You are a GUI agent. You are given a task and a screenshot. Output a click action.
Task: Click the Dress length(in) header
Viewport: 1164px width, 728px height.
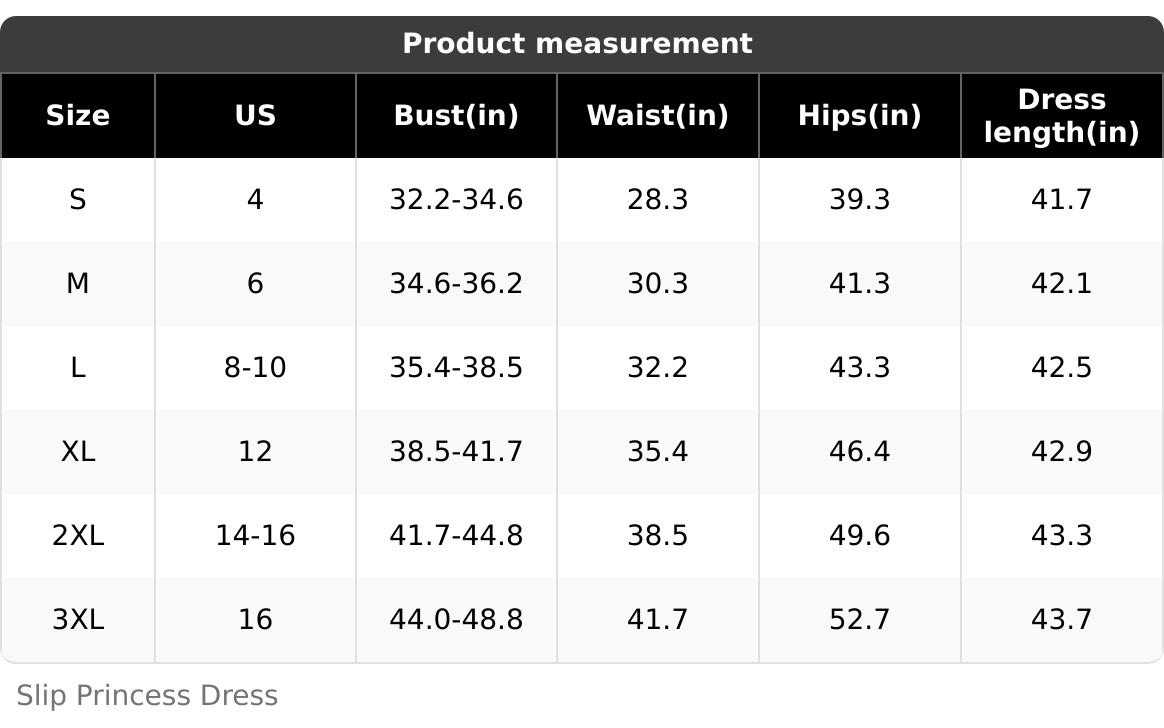1062,116
